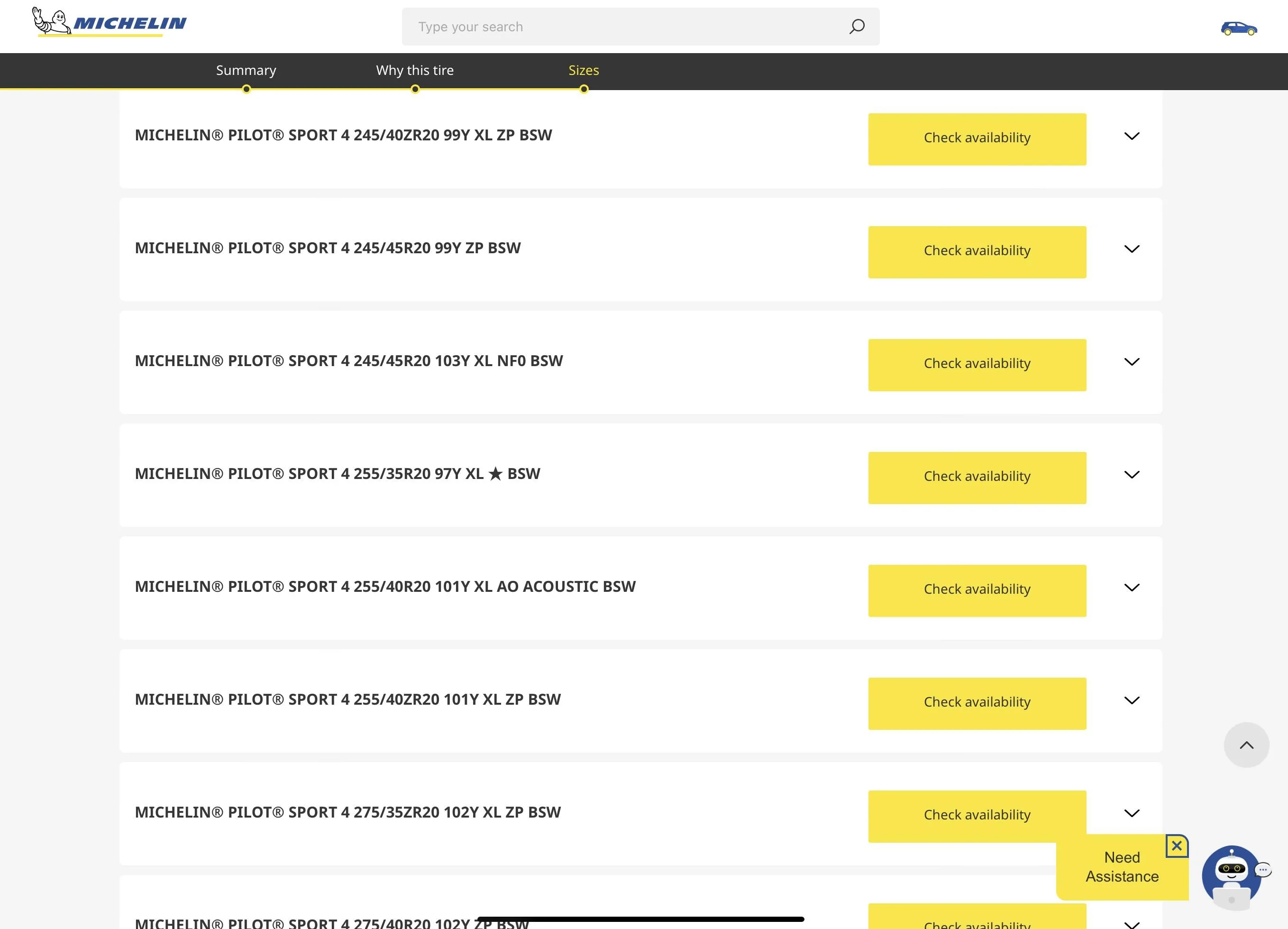
Task: Select the Pilot Sport 4 275/35ZR20 102Y title
Action: pyautogui.click(x=347, y=812)
